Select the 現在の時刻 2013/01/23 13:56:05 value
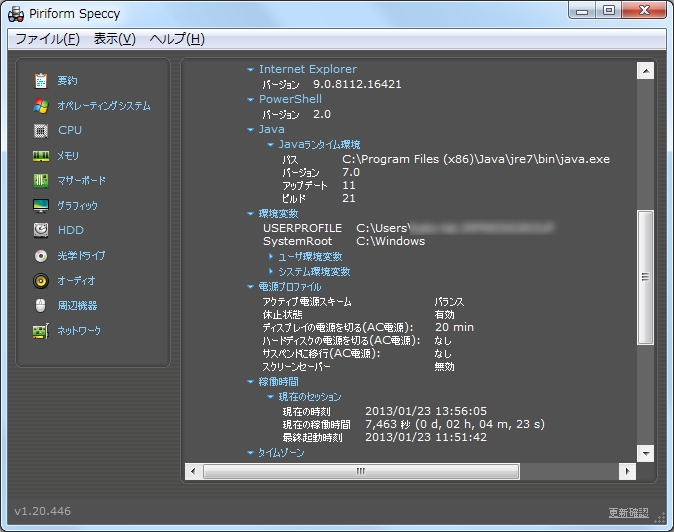Screen dimensions: 674x532 coord(426,411)
